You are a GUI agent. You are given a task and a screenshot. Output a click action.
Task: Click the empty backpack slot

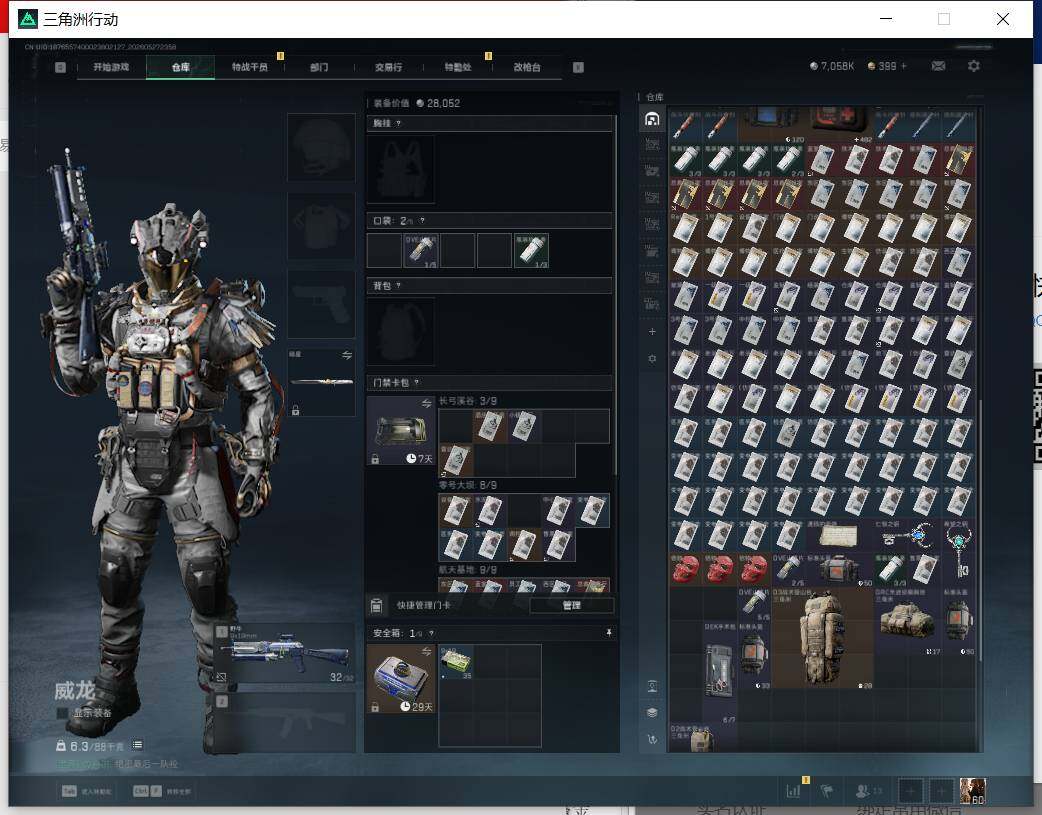click(401, 332)
